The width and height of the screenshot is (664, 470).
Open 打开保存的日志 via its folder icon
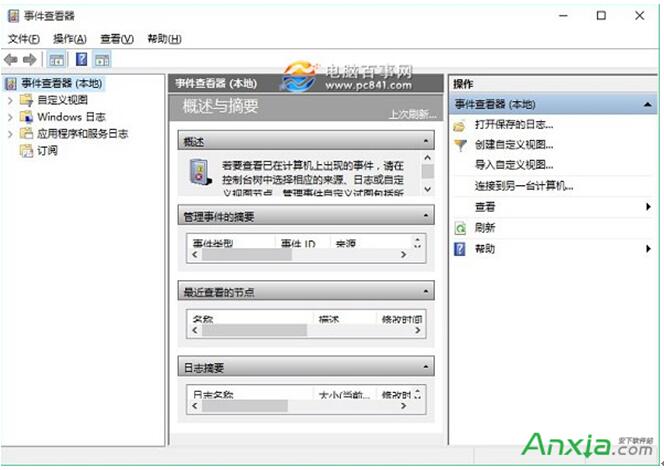tap(460, 125)
